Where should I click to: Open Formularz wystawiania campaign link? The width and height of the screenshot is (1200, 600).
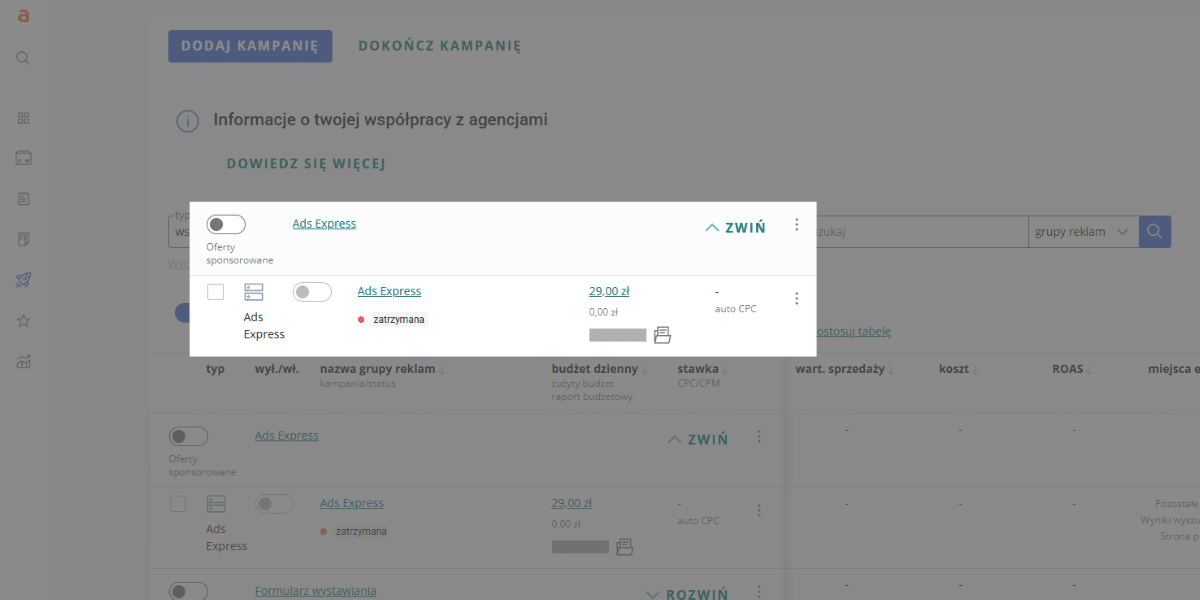coord(315,591)
